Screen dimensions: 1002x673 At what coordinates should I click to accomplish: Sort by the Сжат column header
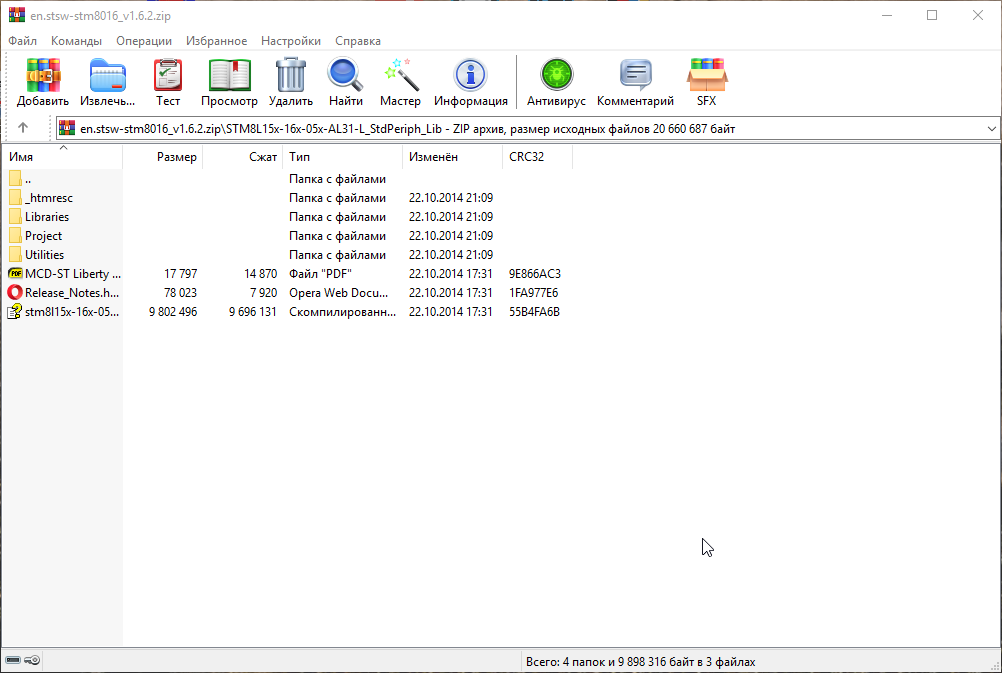[x=242, y=157]
